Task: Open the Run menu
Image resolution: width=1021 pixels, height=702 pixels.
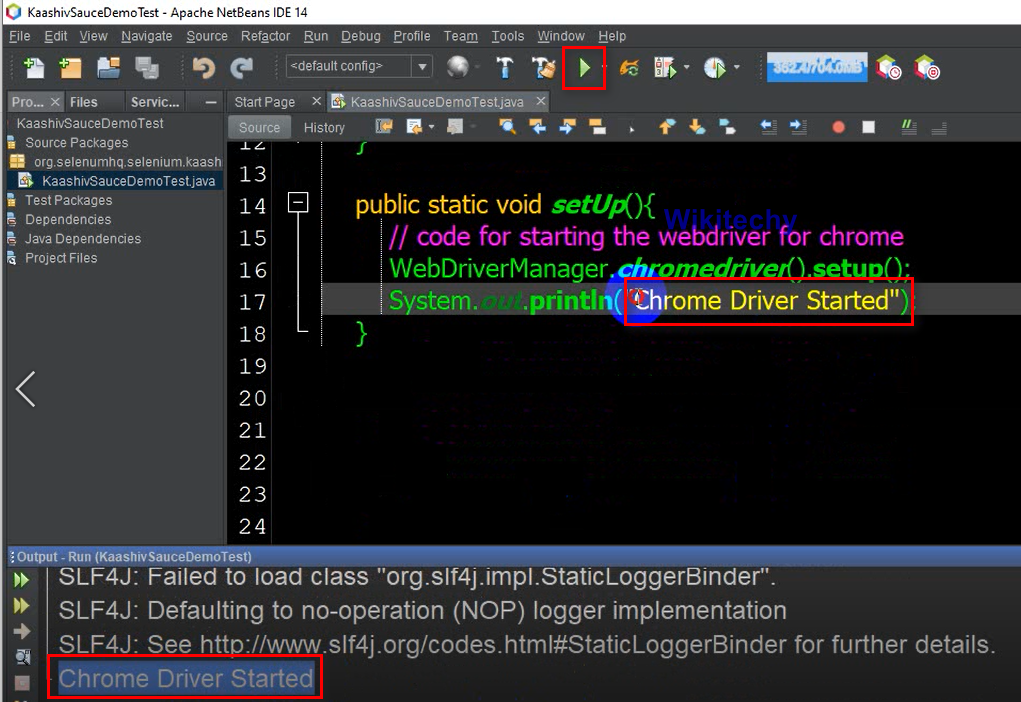Action: tap(316, 36)
